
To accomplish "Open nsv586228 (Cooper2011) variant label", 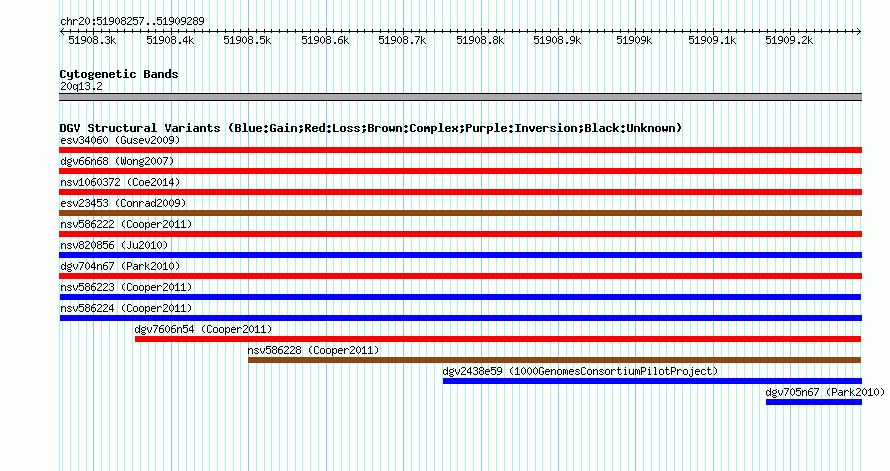I will click(313, 350).
